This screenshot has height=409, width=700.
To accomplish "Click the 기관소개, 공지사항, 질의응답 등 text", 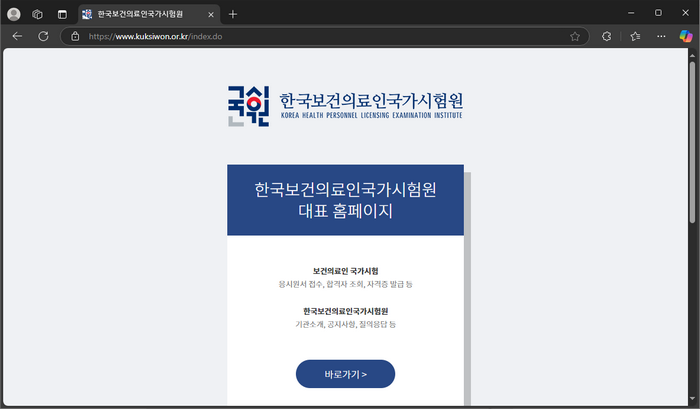I will (x=346, y=324).
